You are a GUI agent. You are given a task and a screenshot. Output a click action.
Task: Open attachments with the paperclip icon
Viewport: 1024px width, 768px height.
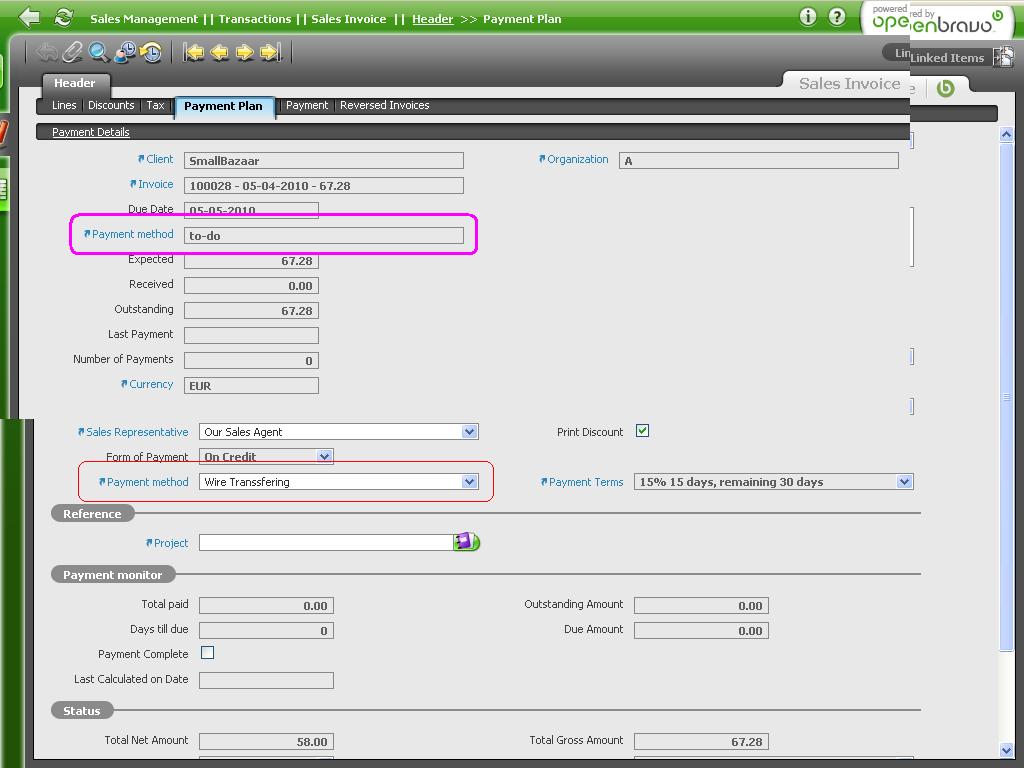(73, 52)
